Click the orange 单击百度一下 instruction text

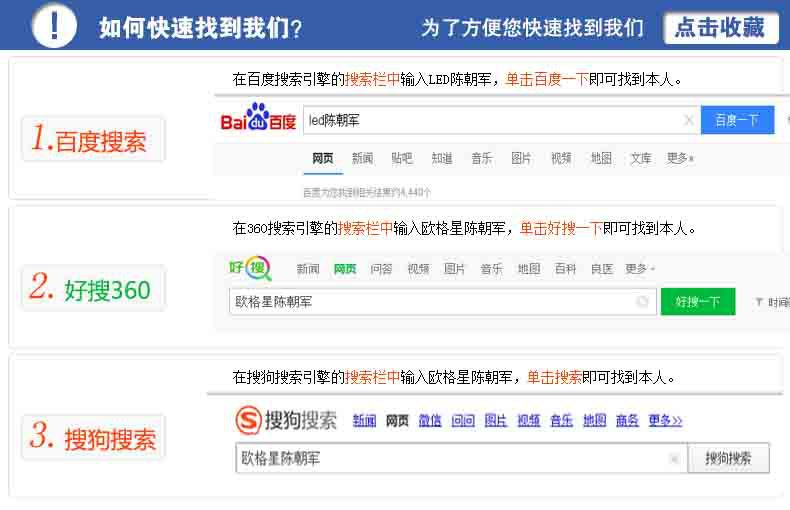tap(547, 79)
